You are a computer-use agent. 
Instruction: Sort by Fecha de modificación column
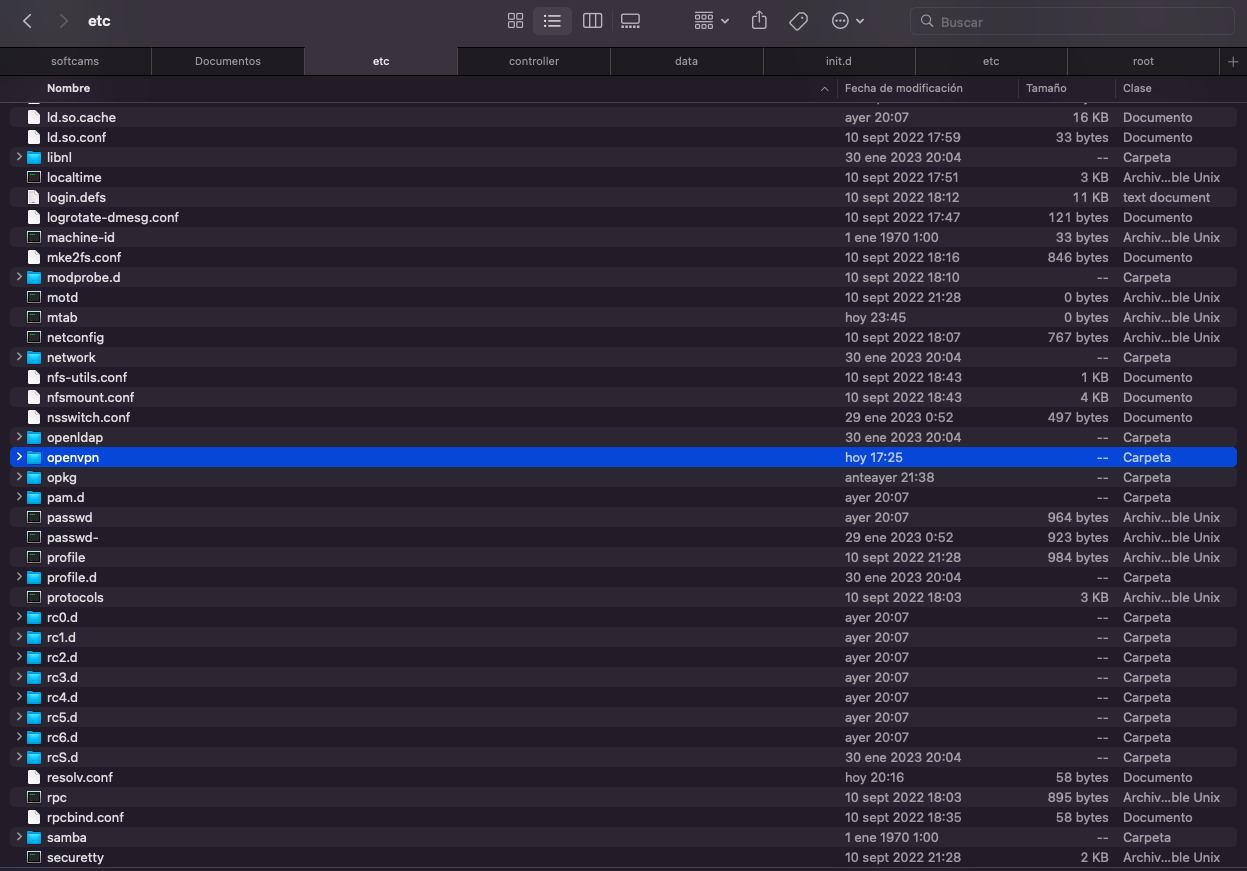tap(903, 88)
